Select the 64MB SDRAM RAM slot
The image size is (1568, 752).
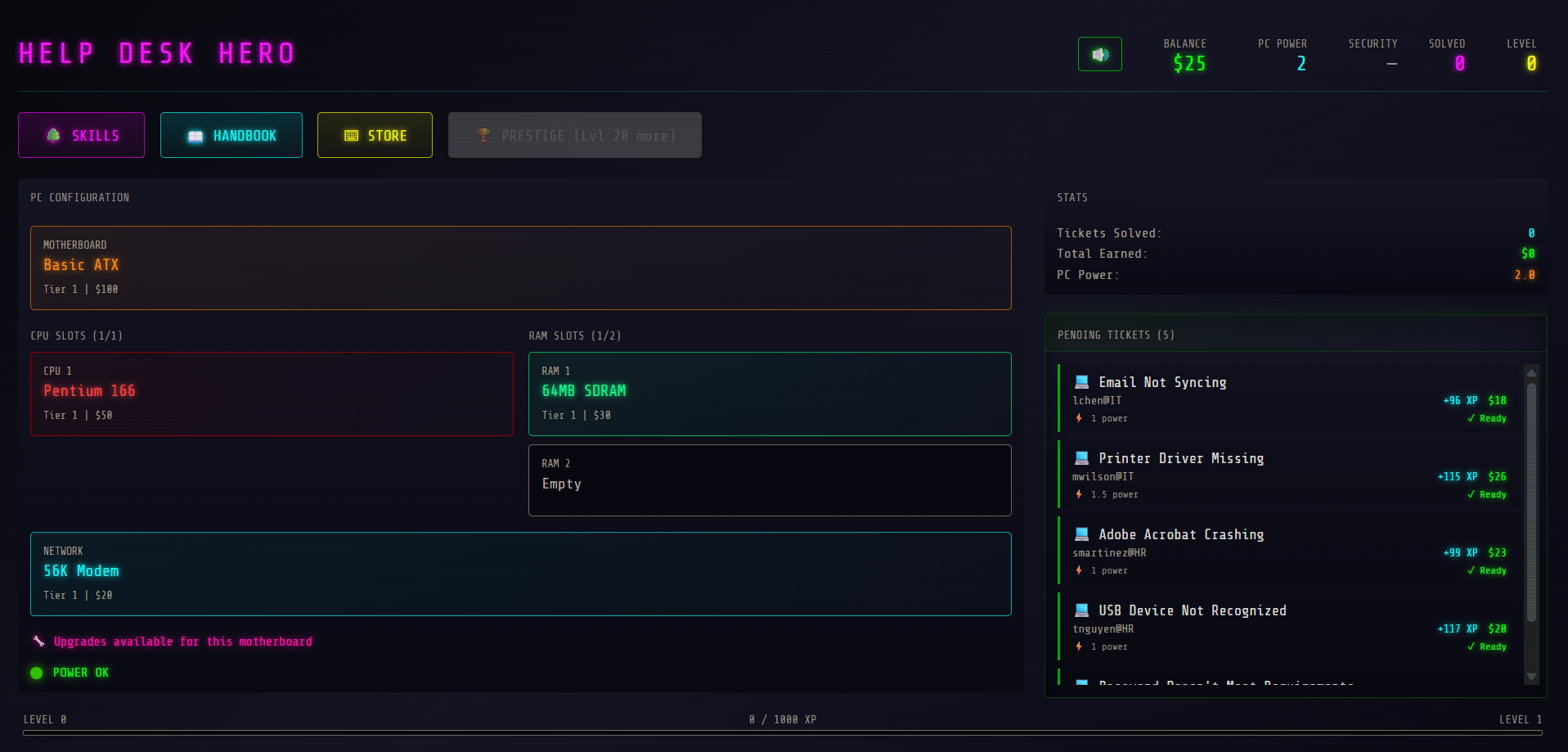coord(770,394)
